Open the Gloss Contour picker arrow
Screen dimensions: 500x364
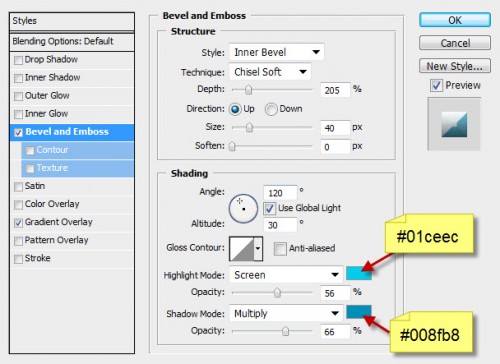coord(258,249)
